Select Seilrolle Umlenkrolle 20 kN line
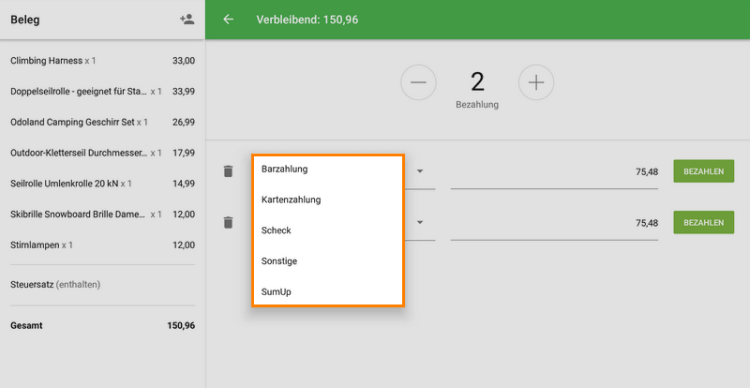This screenshot has height=388, width=750. [102, 184]
